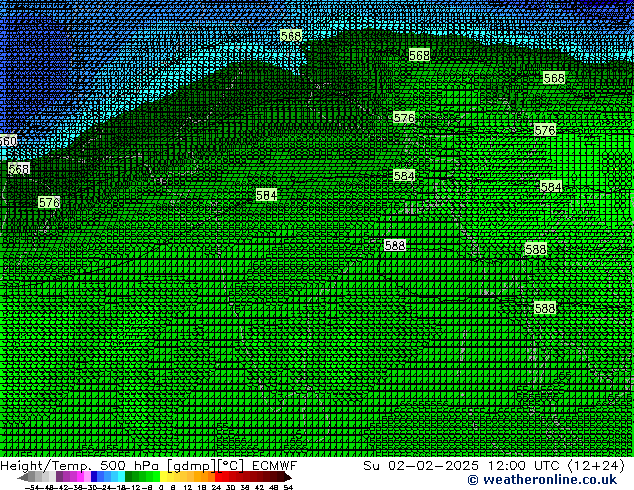Click the leftmost 584 contour label
This screenshot has height=490, width=634.
coord(266,195)
